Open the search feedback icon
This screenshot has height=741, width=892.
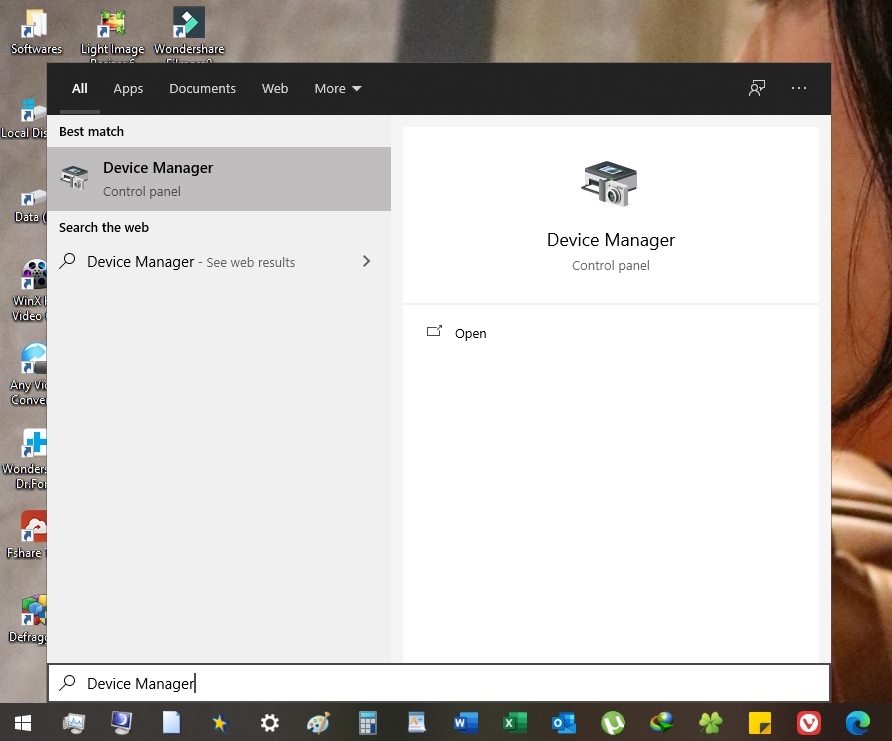tap(757, 88)
